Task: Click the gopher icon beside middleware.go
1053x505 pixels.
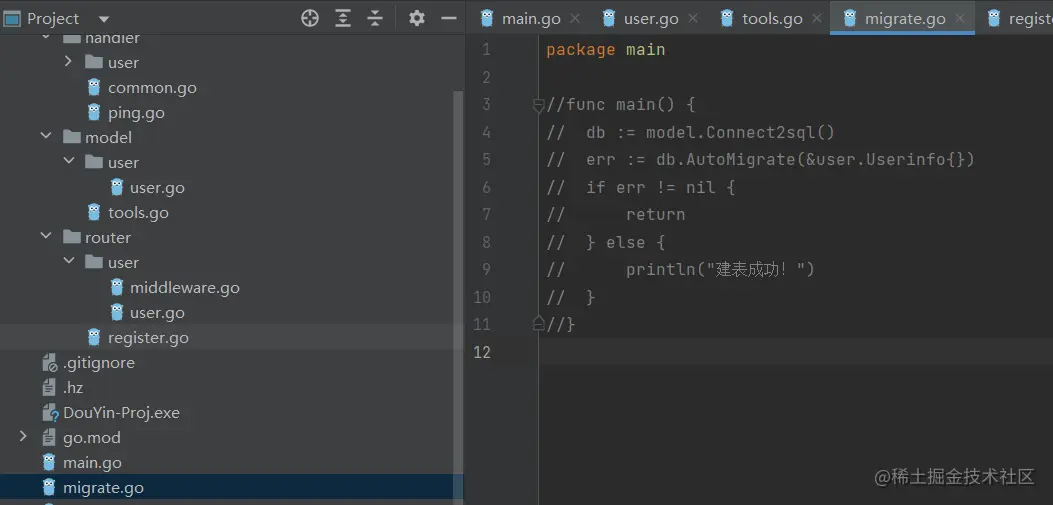Action: coord(117,287)
